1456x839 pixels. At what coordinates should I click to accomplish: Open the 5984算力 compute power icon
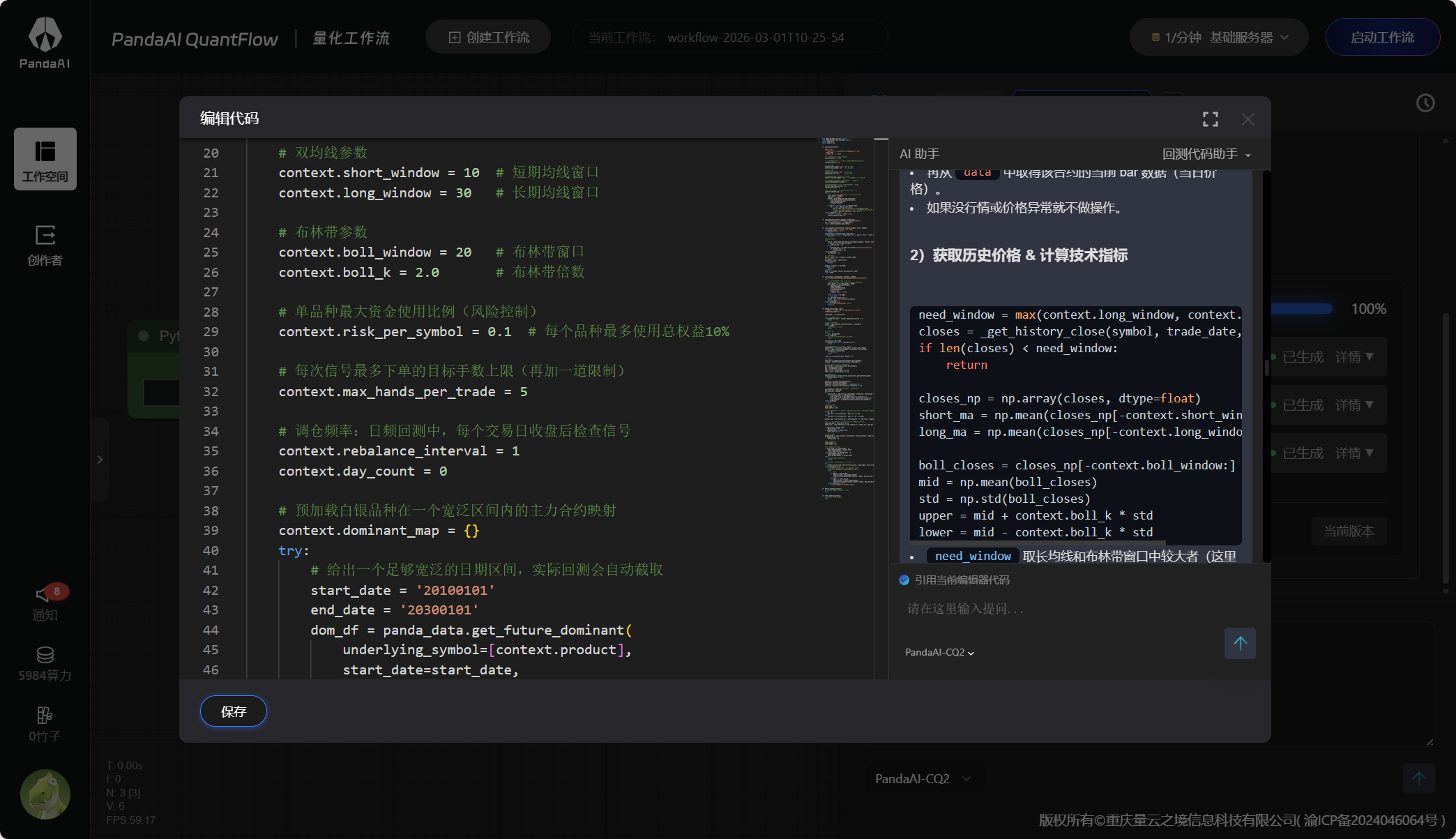pyautogui.click(x=45, y=664)
